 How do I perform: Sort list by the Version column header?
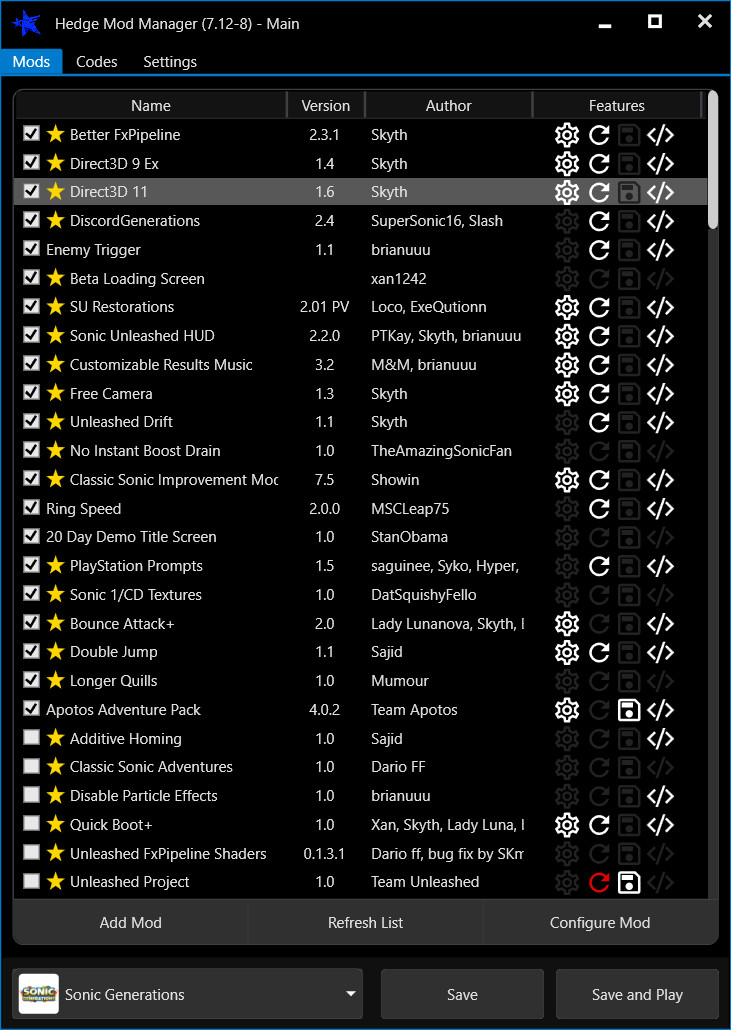(x=325, y=106)
